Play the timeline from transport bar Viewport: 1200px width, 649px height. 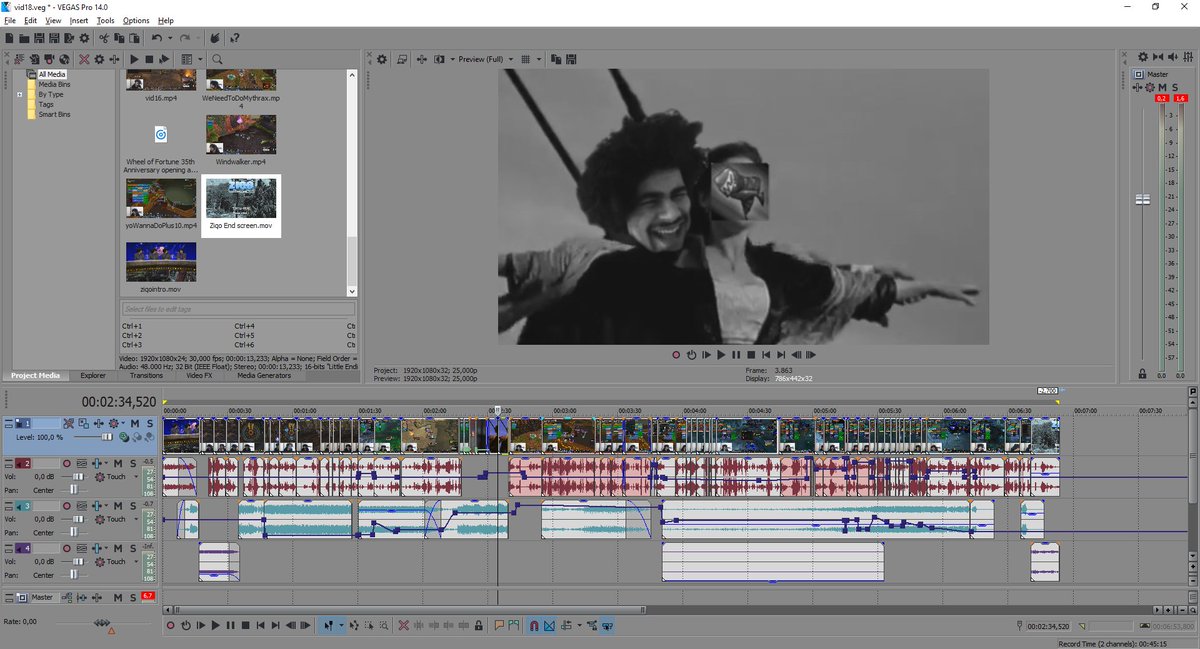pyautogui.click(x=216, y=625)
